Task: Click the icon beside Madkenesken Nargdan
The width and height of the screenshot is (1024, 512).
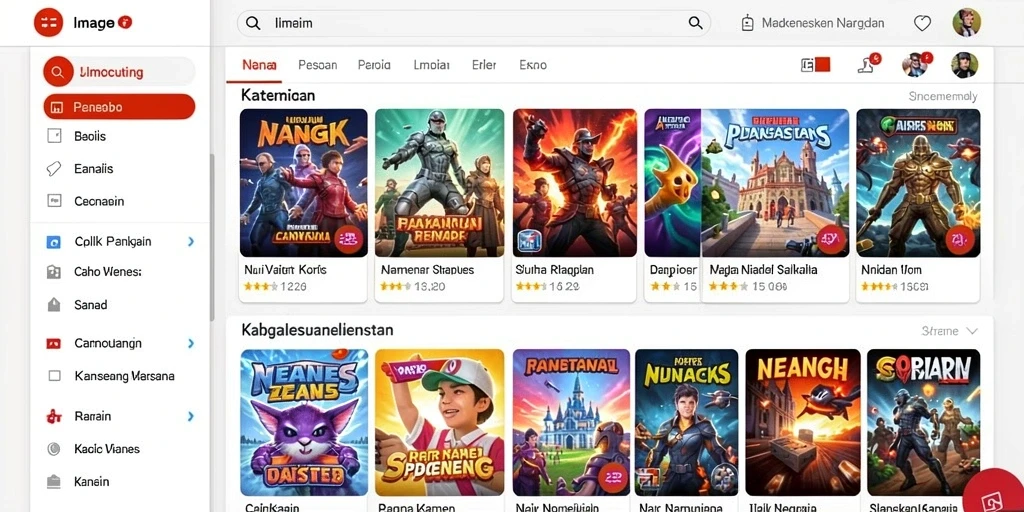Action: [x=748, y=24]
